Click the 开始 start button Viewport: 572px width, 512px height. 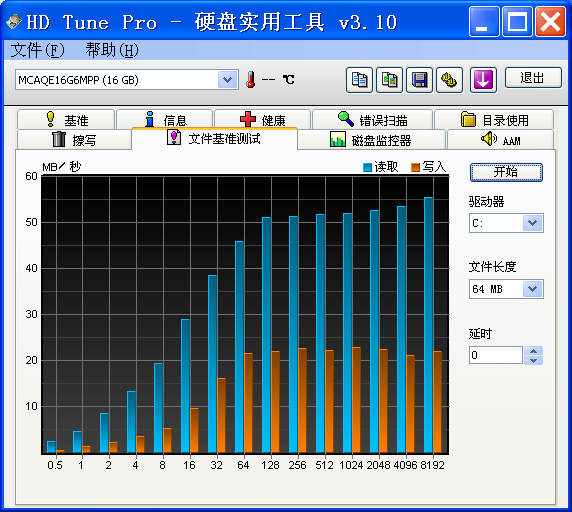click(x=506, y=172)
